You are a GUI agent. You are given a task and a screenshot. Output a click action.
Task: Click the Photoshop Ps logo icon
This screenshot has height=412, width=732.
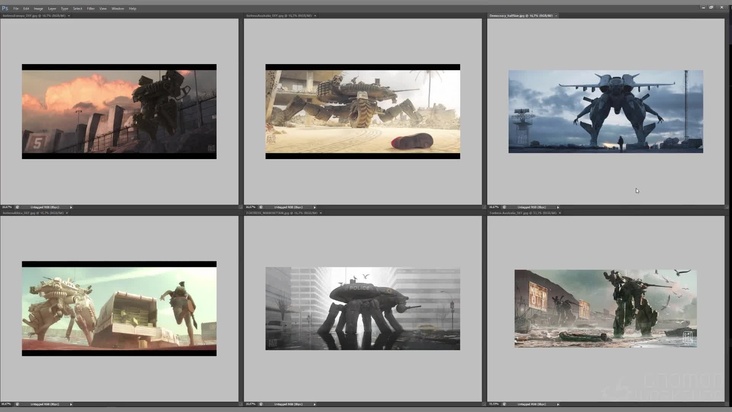(5, 8)
